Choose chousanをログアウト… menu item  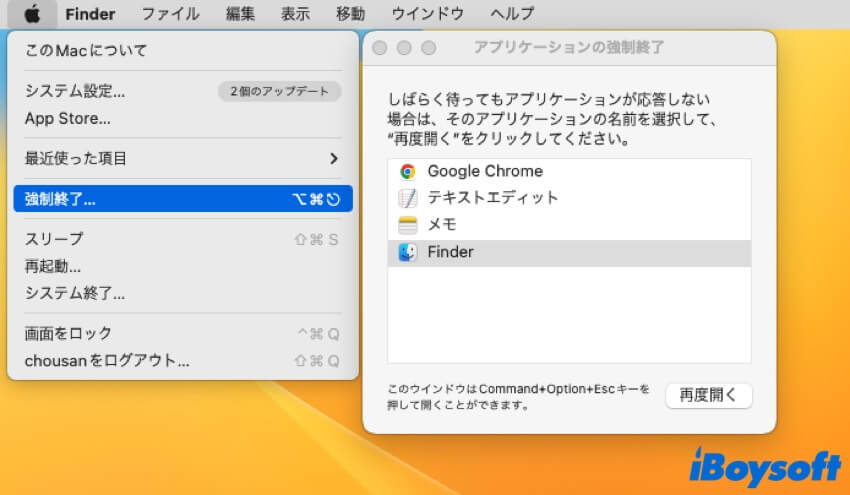pyautogui.click(x=183, y=361)
